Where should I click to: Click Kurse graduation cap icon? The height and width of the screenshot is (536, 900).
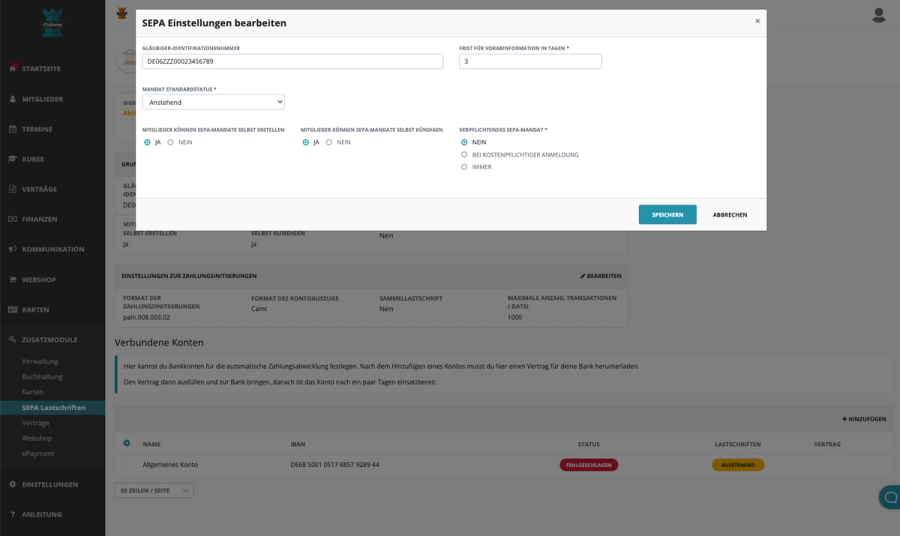tap(13, 159)
